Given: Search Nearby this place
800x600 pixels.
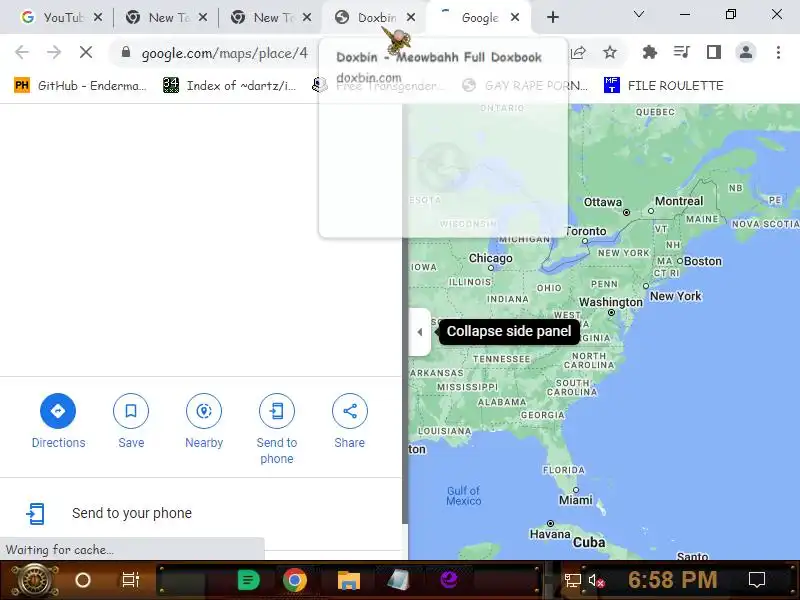Looking at the screenshot, I should [204, 421].
